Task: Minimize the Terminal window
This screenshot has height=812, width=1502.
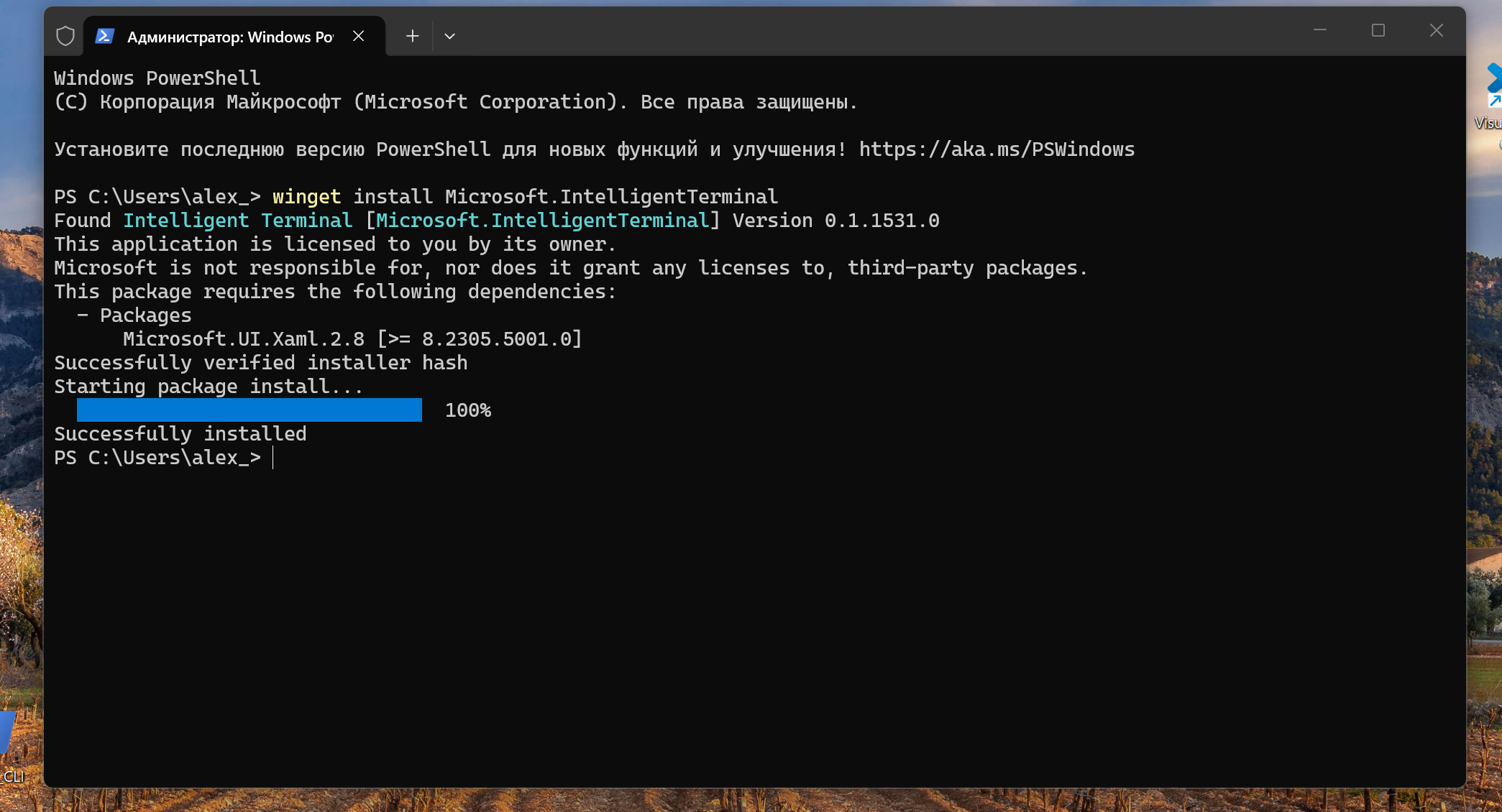Action: (1320, 30)
